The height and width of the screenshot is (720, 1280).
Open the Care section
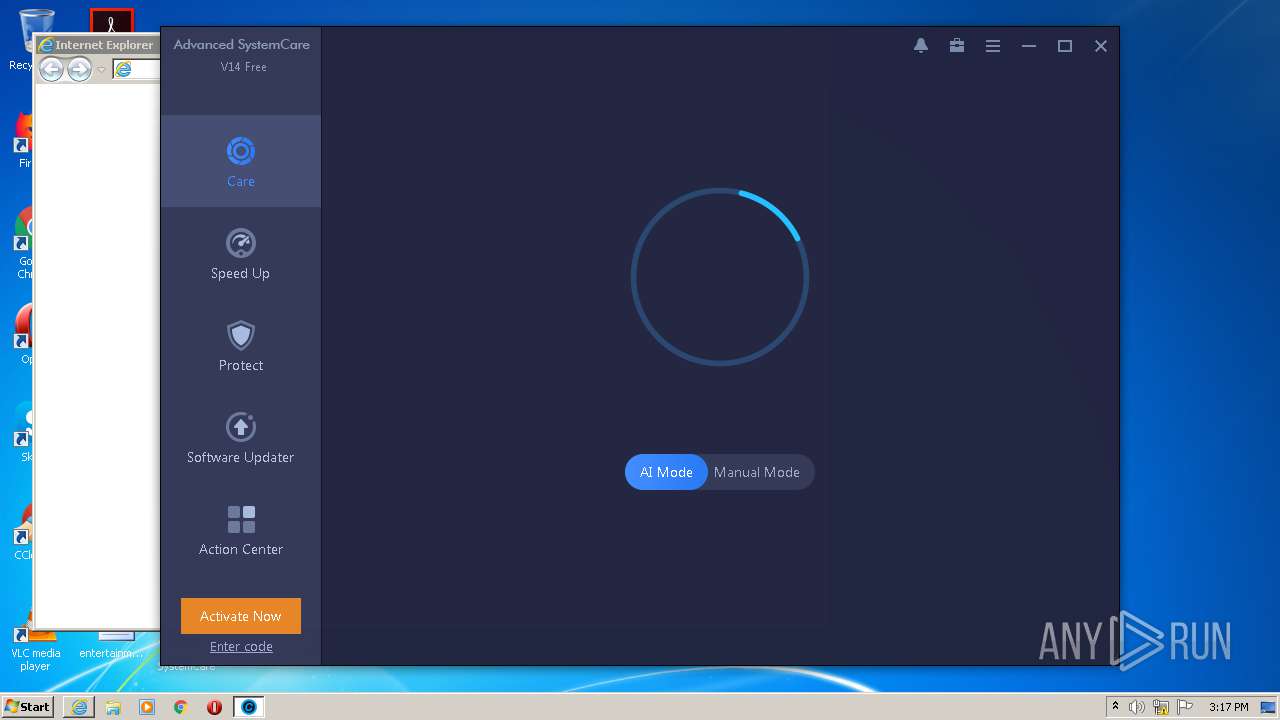240,162
